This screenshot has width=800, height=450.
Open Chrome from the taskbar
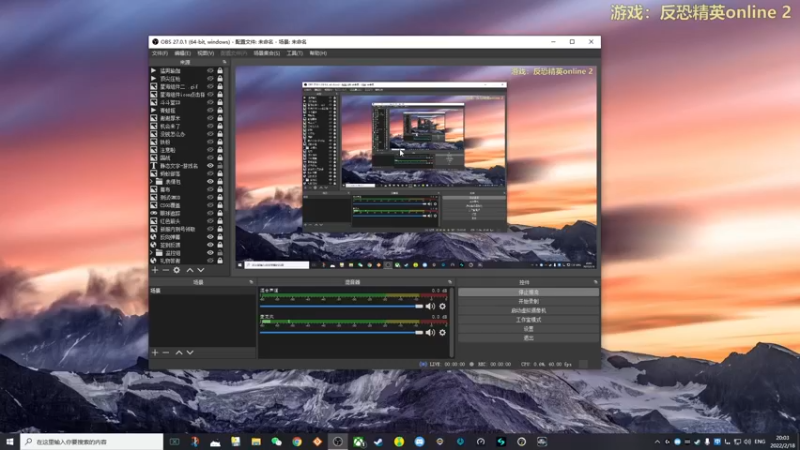pos(297,442)
